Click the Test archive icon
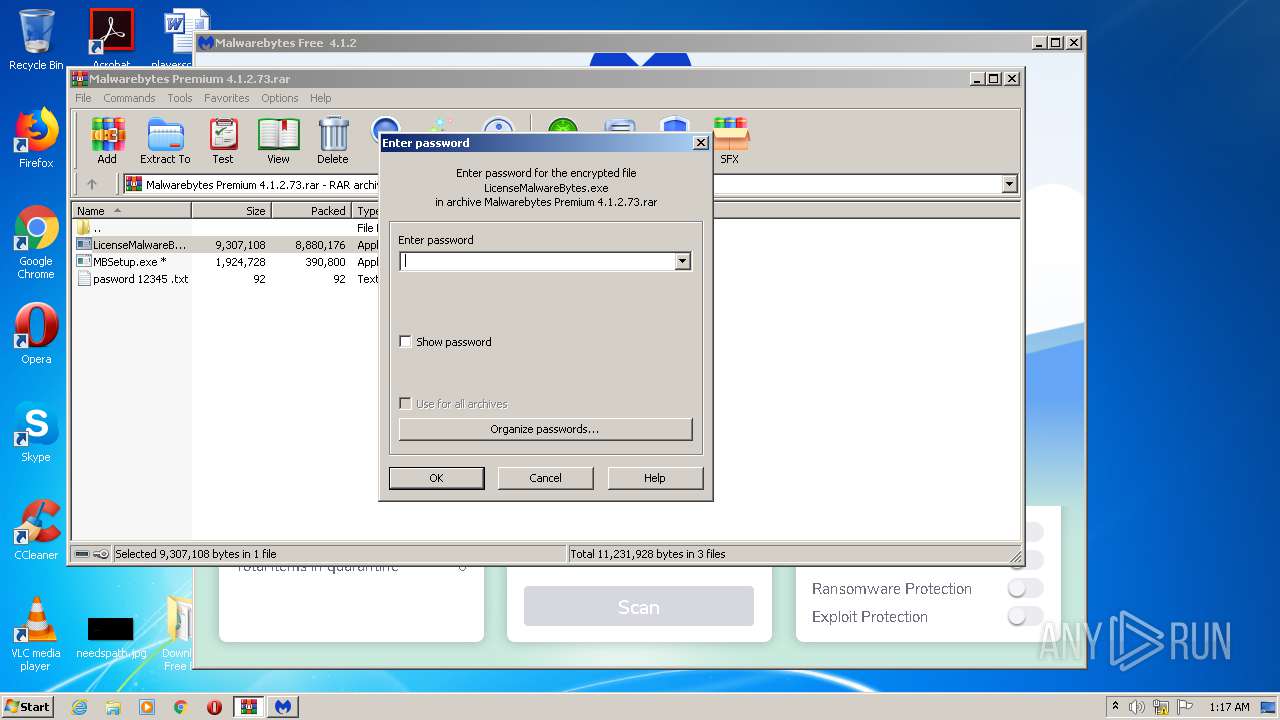The width and height of the screenshot is (1280, 720). click(x=223, y=140)
